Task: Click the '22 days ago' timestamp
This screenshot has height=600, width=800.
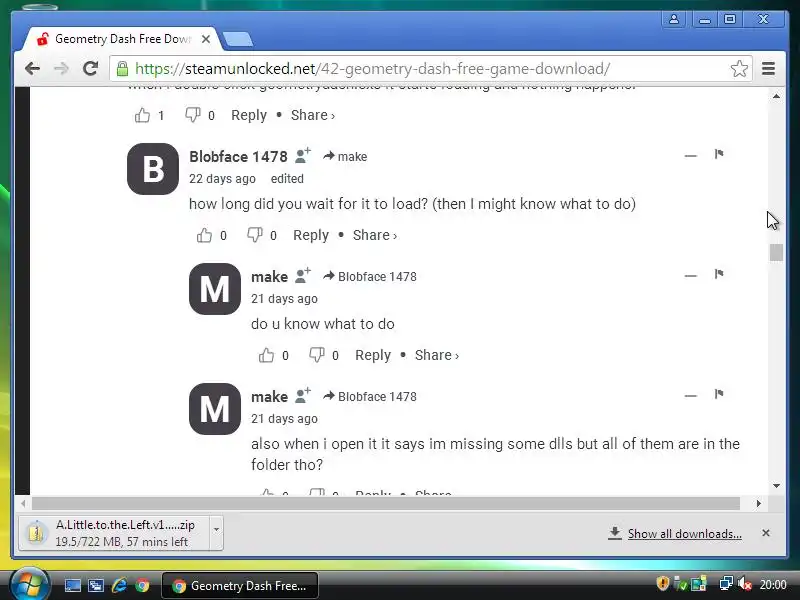Action: tap(222, 179)
